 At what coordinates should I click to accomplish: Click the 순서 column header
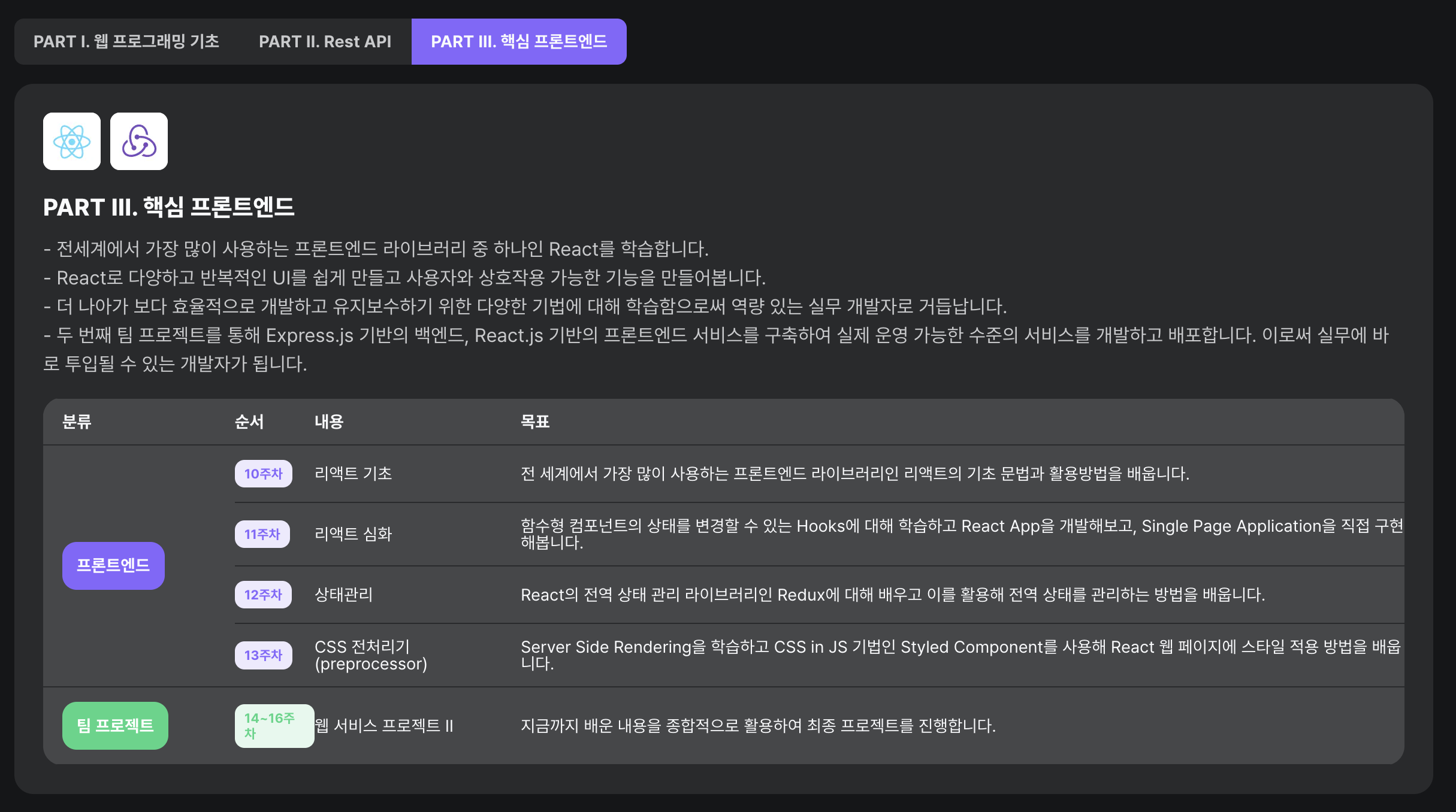point(249,422)
